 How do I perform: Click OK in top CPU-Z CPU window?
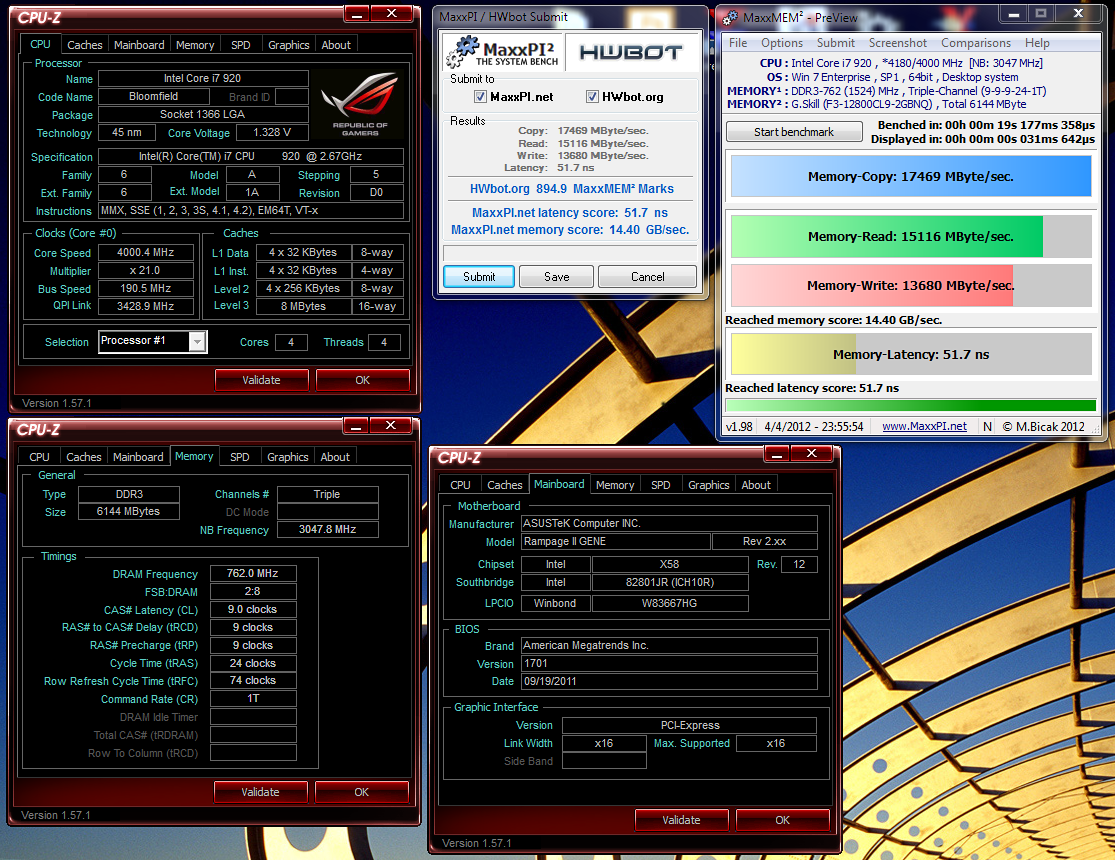(x=362, y=380)
